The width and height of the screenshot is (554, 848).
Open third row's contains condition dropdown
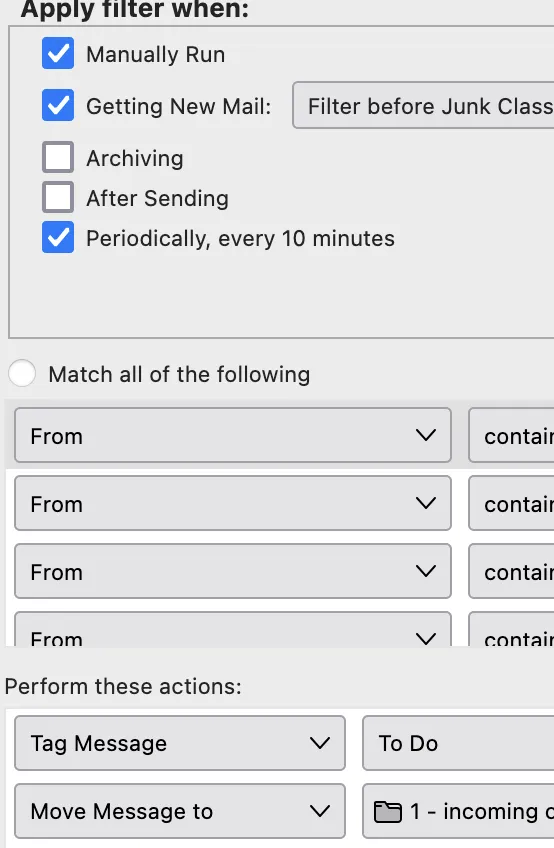(511, 572)
